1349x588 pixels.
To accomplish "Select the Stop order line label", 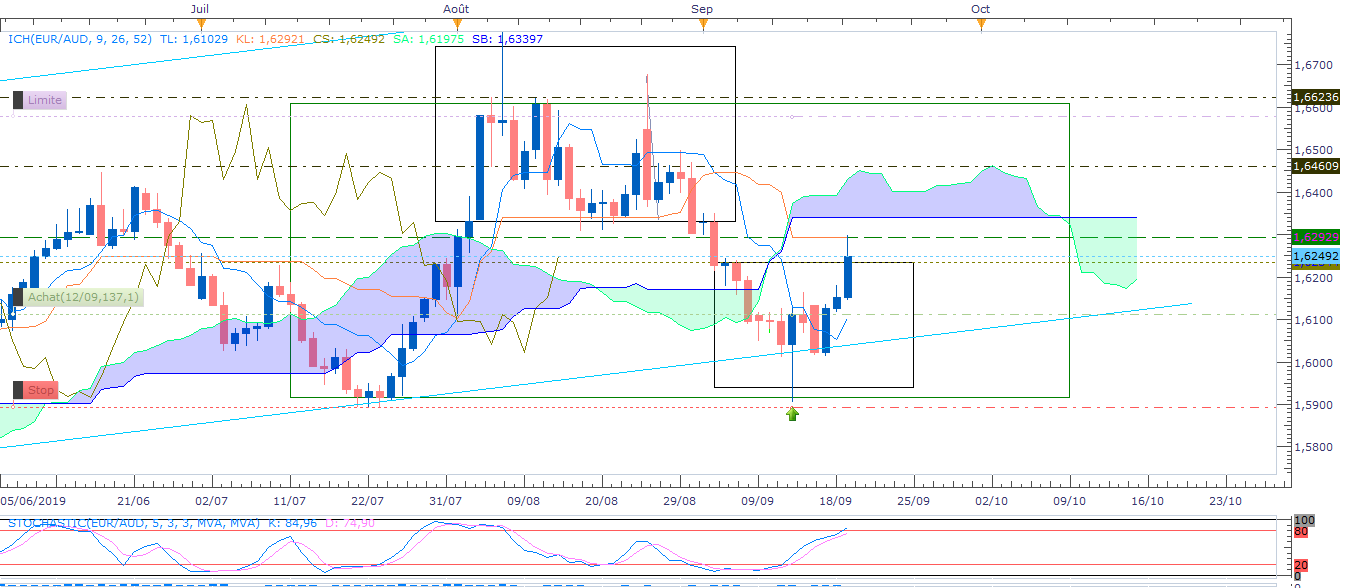I will (41, 390).
